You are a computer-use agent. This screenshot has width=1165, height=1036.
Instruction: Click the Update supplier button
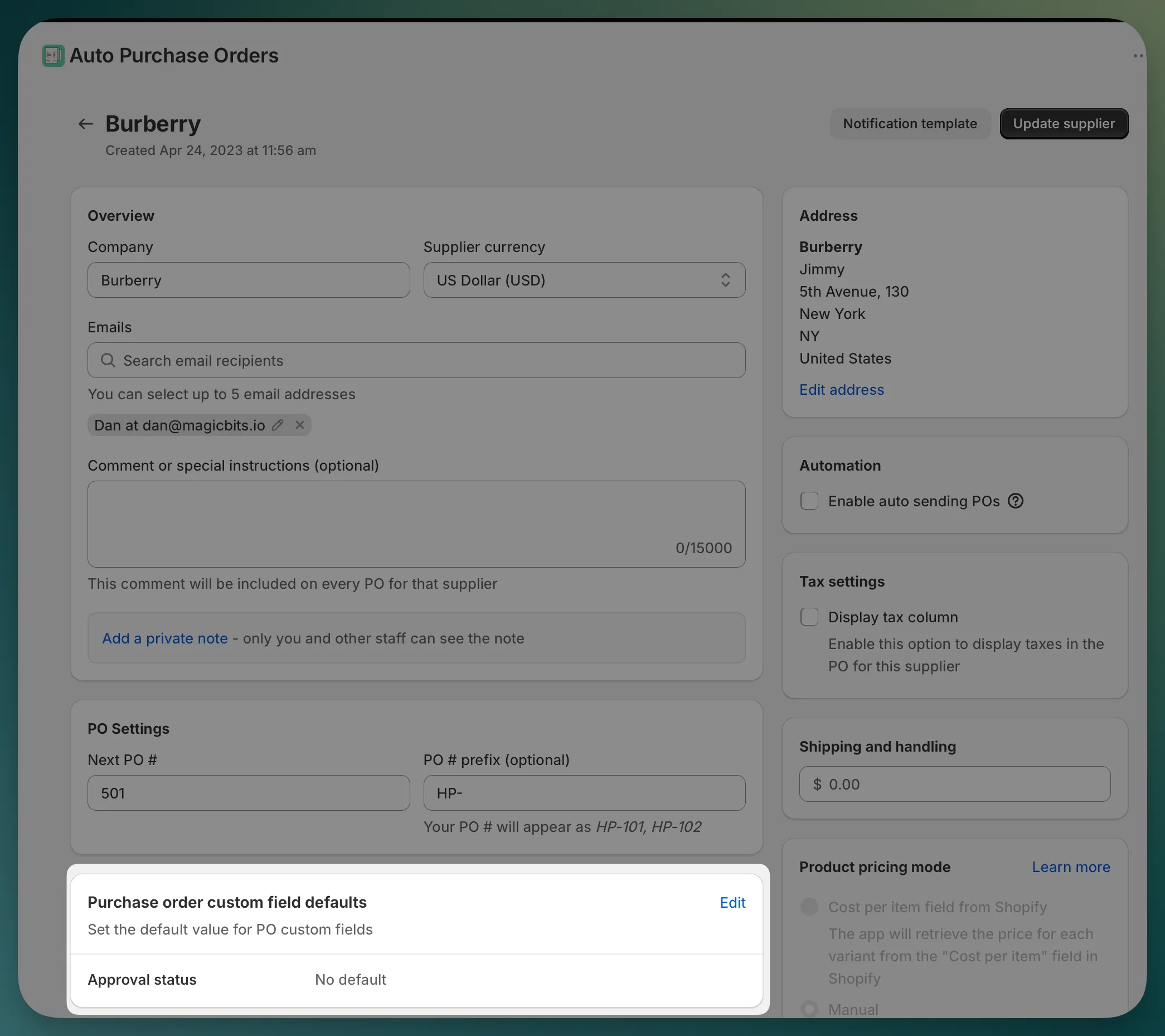click(1064, 124)
